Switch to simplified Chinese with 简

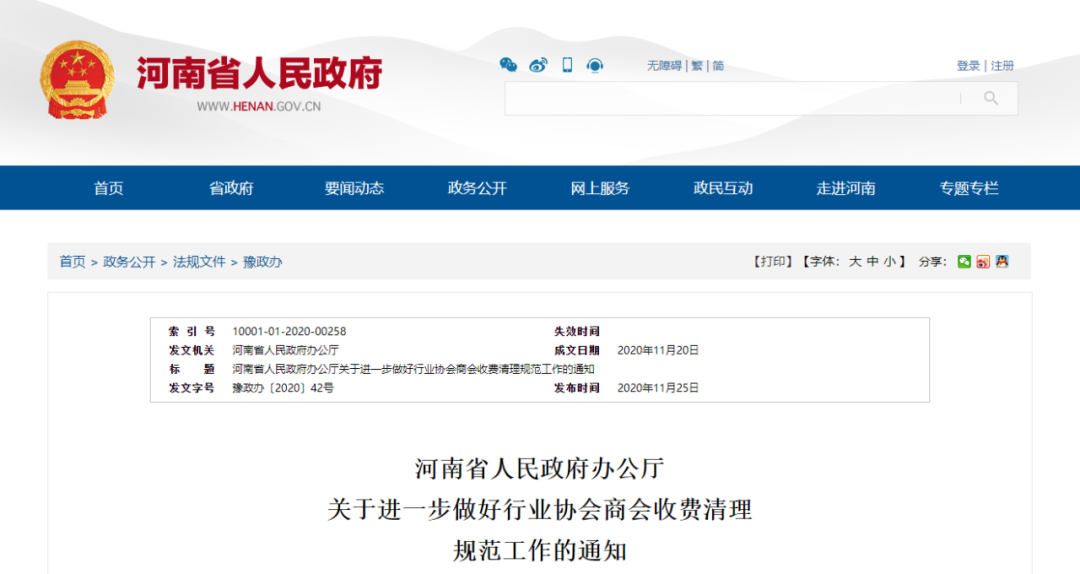(x=718, y=66)
